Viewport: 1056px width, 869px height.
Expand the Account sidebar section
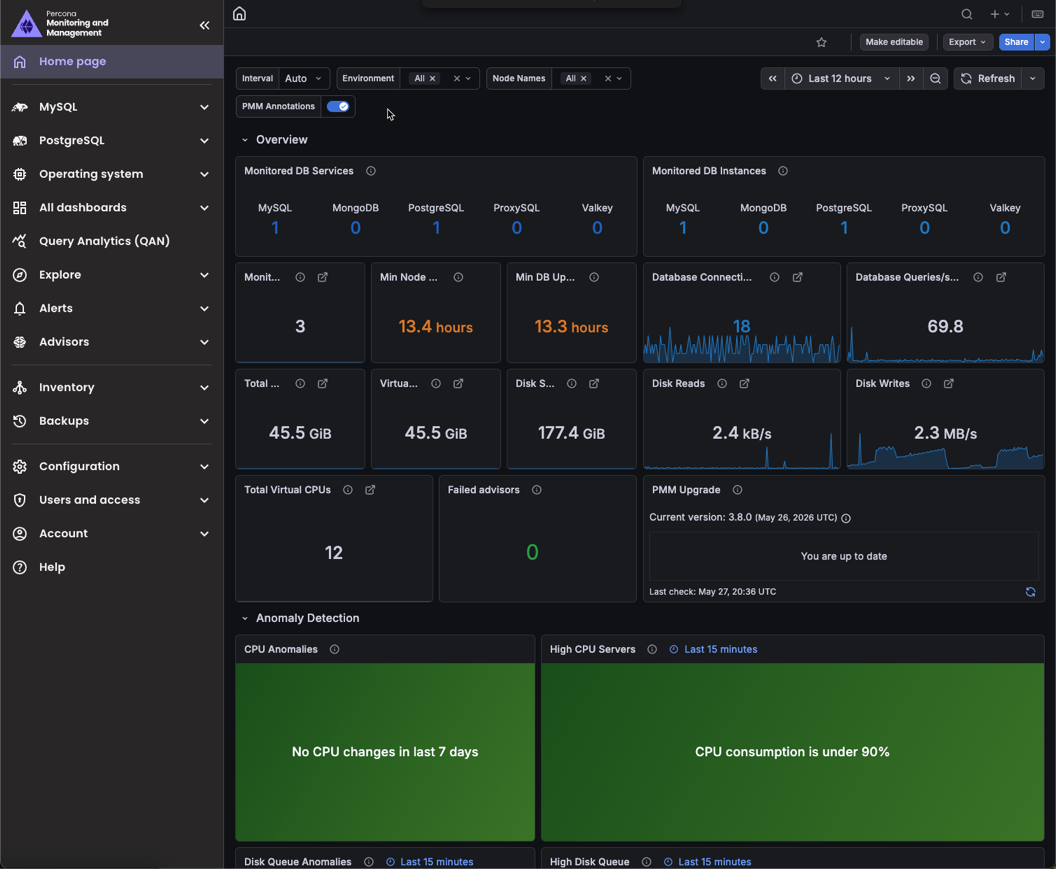[x=204, y=534]
